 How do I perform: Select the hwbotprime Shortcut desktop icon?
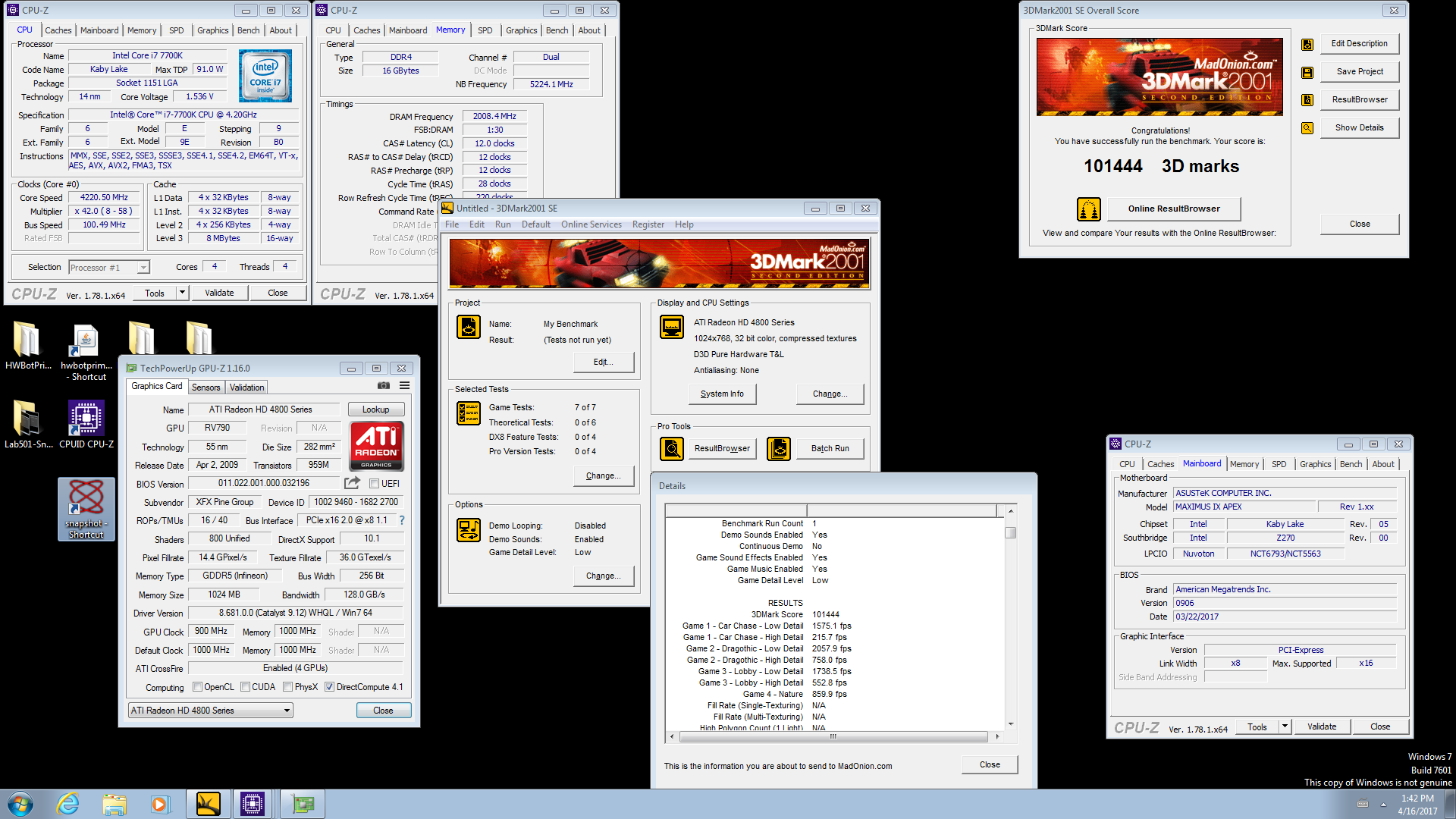coord(86,352)
